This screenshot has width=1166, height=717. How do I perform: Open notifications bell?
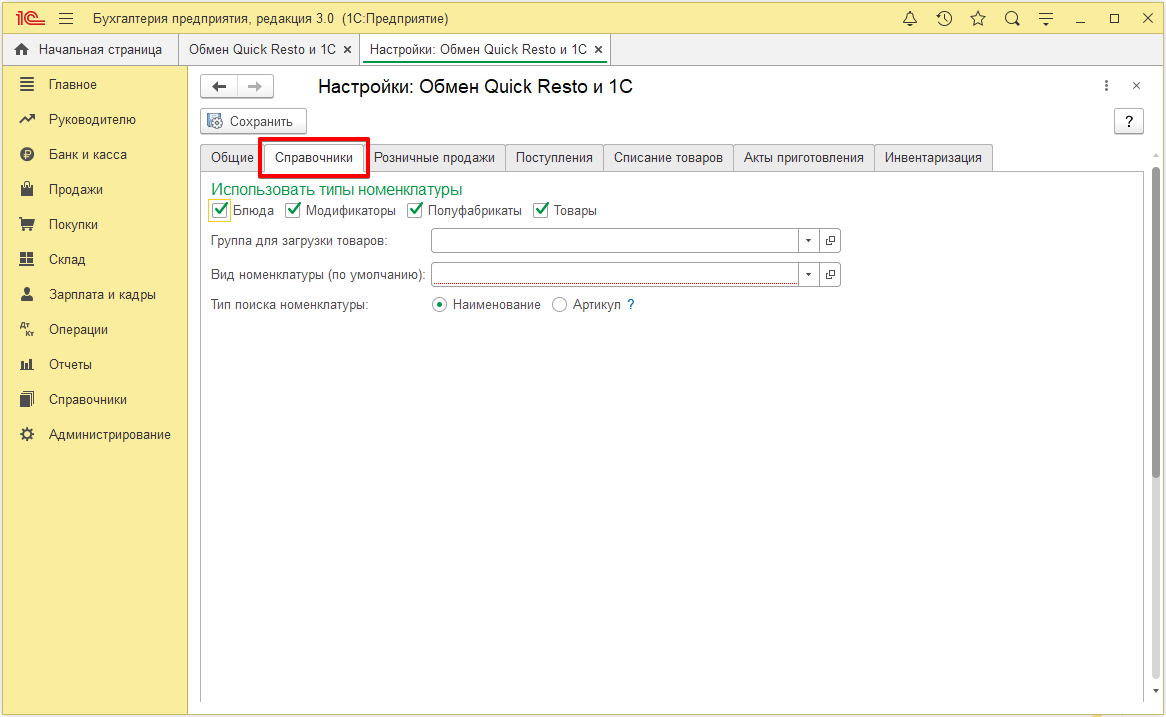click(909, 19)
